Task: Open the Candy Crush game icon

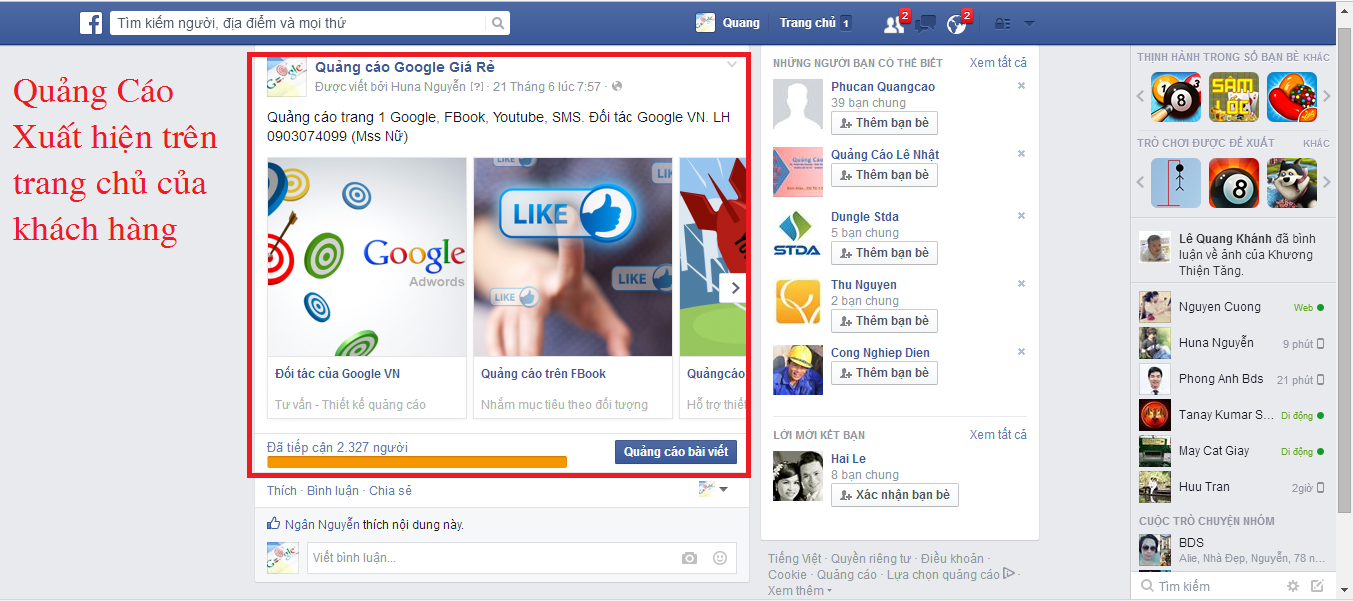Action: (1292, 97)
